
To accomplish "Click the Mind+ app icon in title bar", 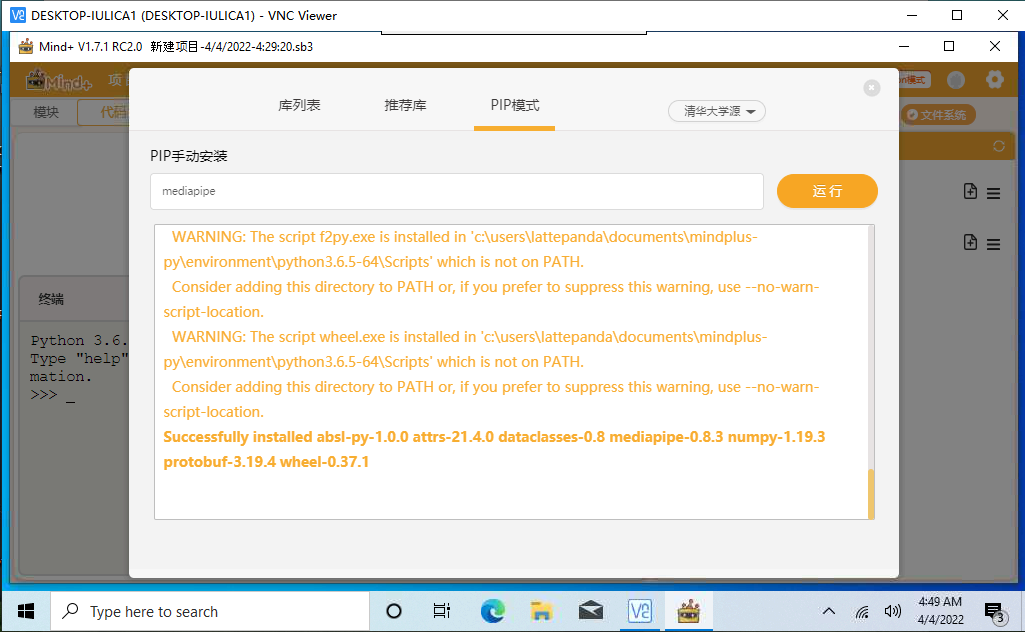I will tap(25, 46).
